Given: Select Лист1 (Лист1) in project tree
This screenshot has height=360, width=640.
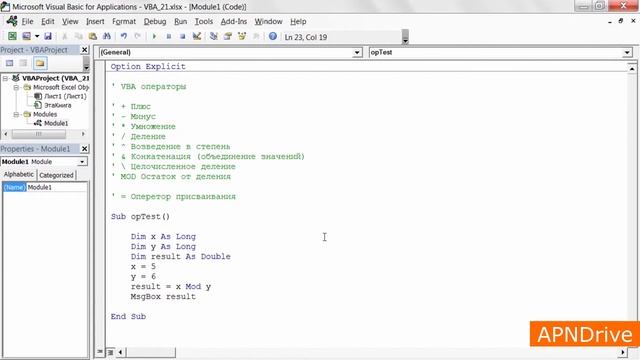Looking at the screenshot, I should coord(65,96).
